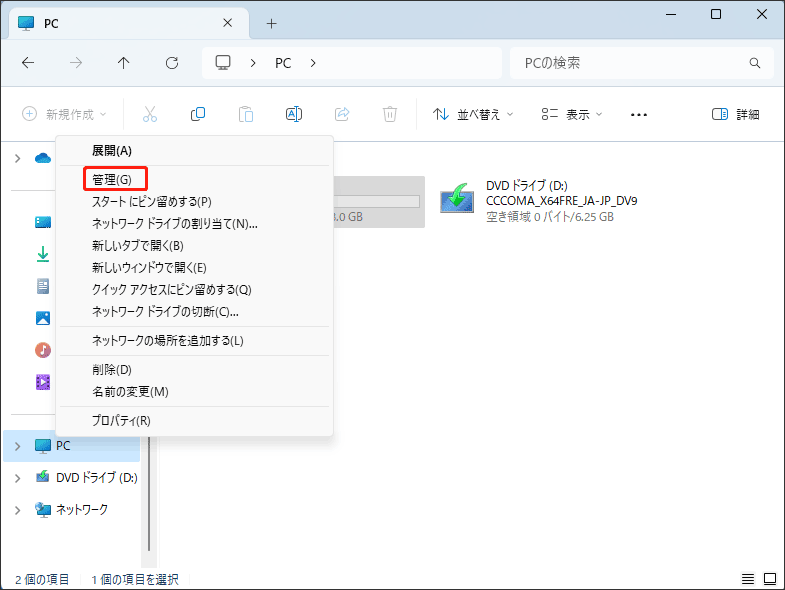This screenshot has width=785, height=590.
Task: Click 2 個の項目 status text
Action: (x=42, y=580)
